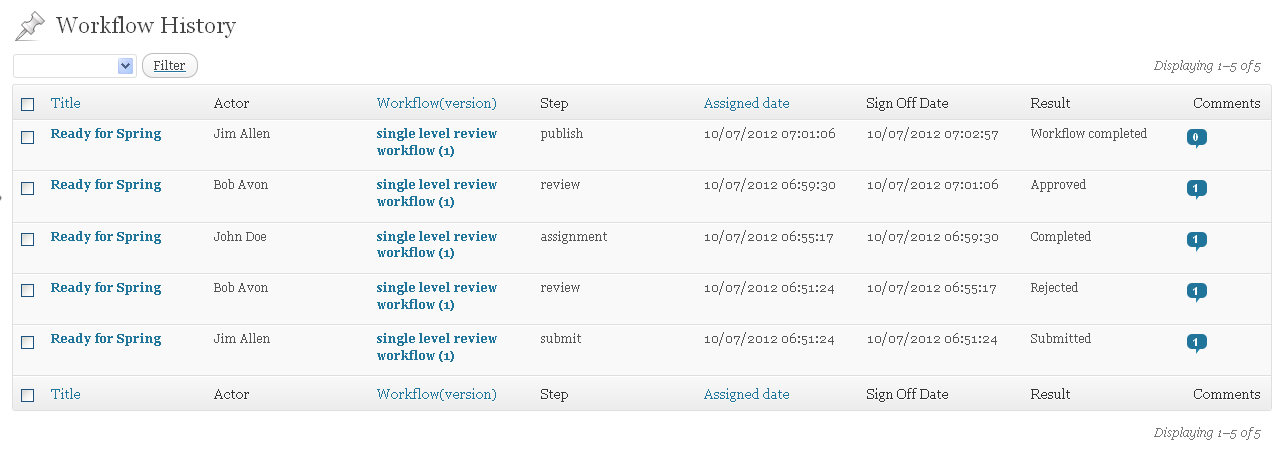Open single level review workflow in submit row
The height and width of the screenshot is (469, 1284).
coord(436,347)
